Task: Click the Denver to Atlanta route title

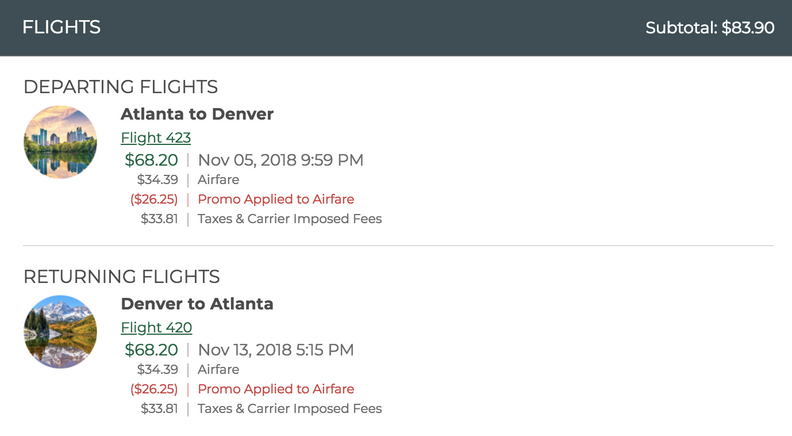Action: click(197, 304)
